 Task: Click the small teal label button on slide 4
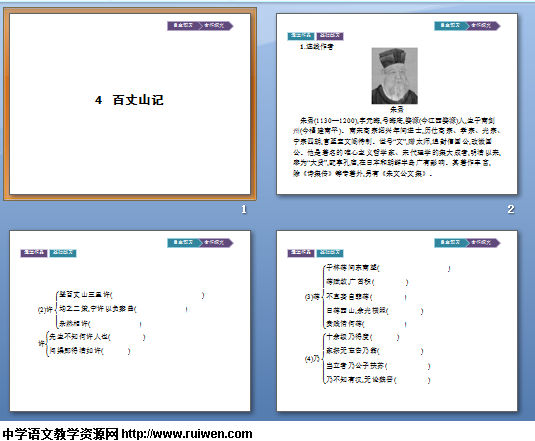coord(330,253)
